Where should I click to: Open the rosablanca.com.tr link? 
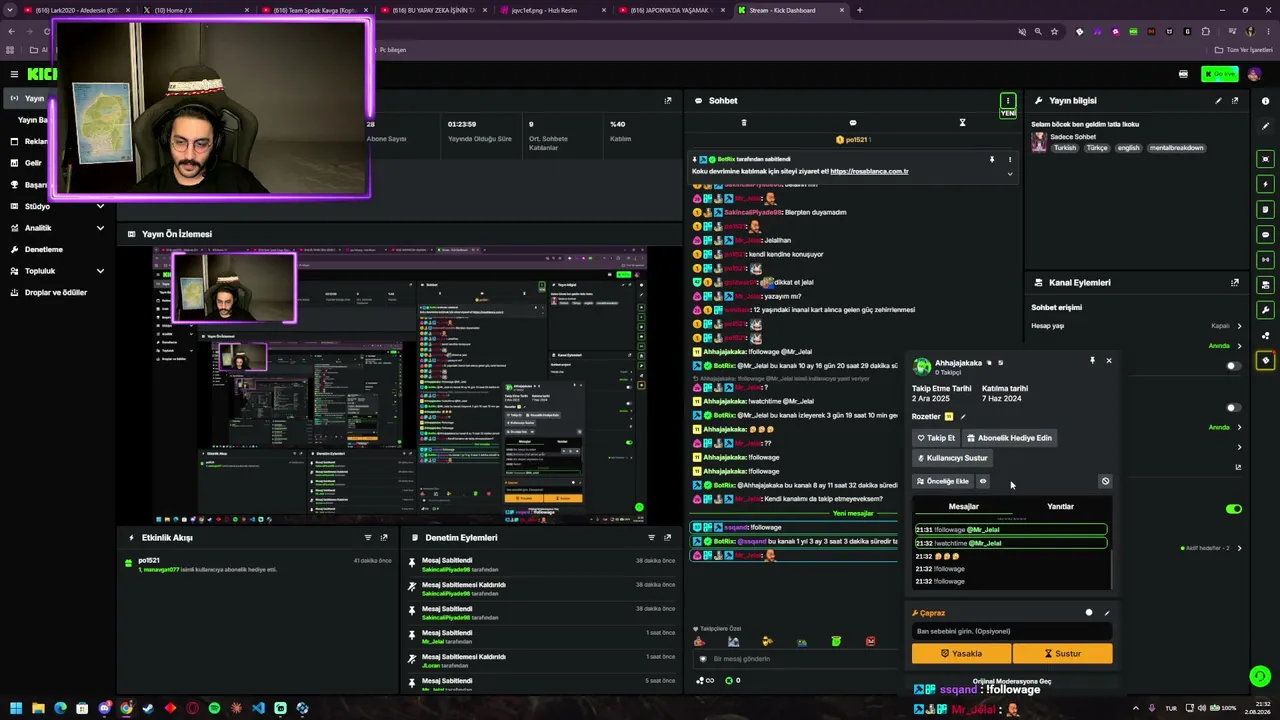pos(869,171)
